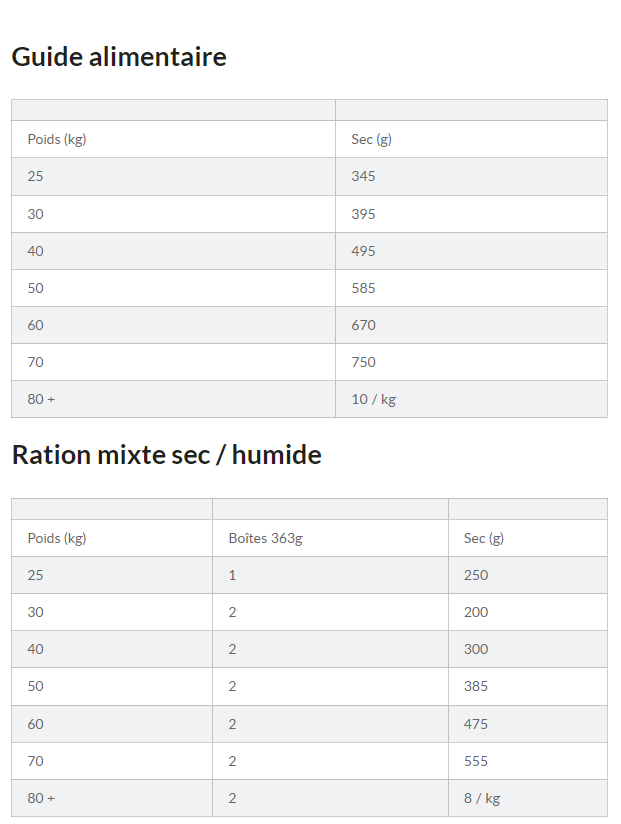
Task: Select the 385 cell in mixed ration table
Action: pos(476,686)
